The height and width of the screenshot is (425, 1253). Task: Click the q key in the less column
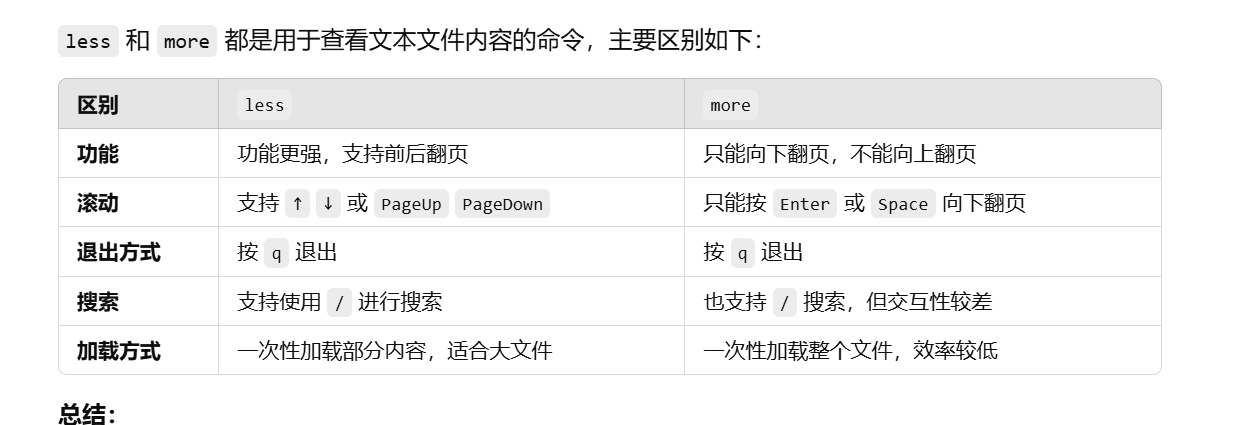276,253
